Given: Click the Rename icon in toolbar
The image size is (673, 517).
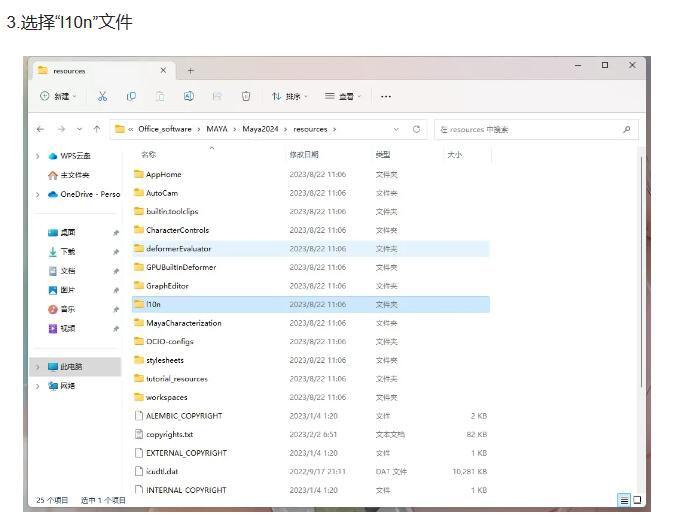Looking at the screenshot, I should point(188,96).
